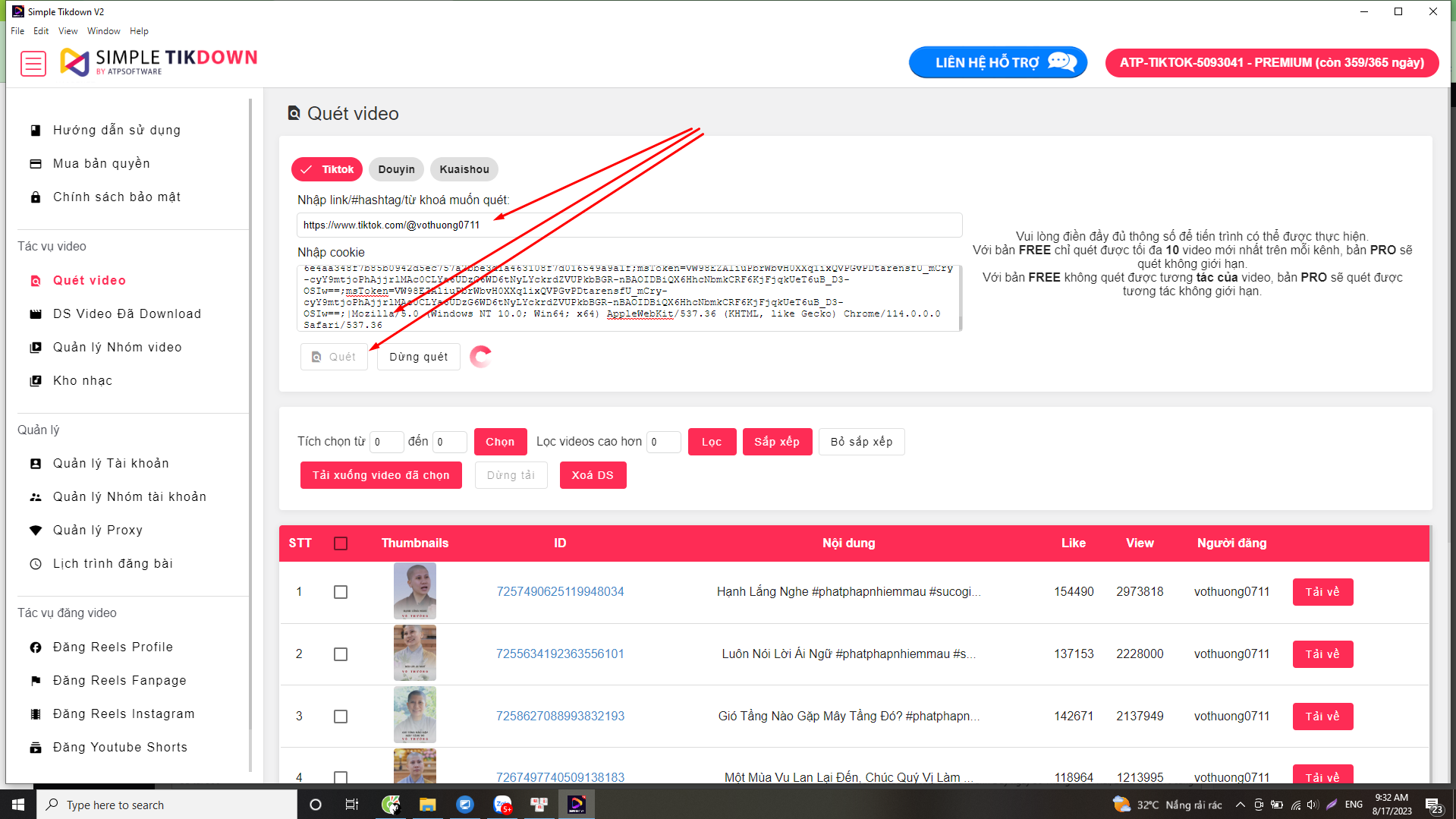Screen dimensions: 1456x819
Task: Open Đăng Reels Instagram icon
Action: (x=36, y=714)
